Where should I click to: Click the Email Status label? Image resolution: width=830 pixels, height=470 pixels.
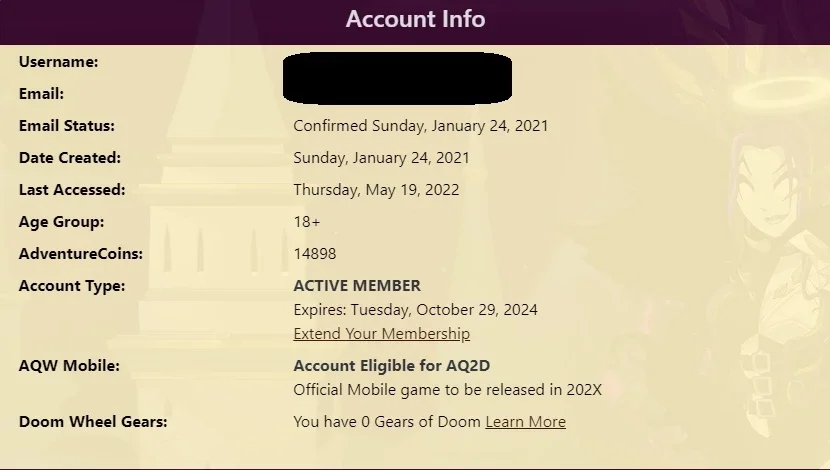coord(67,126)
